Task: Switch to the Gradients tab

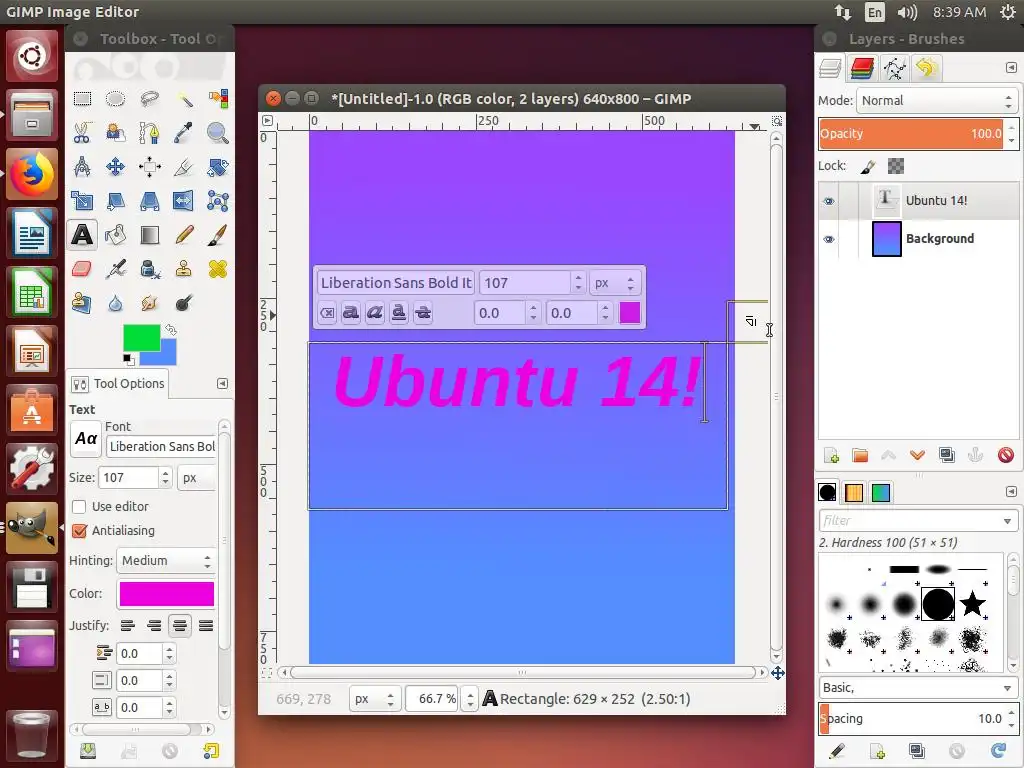Action: [881, 492]
